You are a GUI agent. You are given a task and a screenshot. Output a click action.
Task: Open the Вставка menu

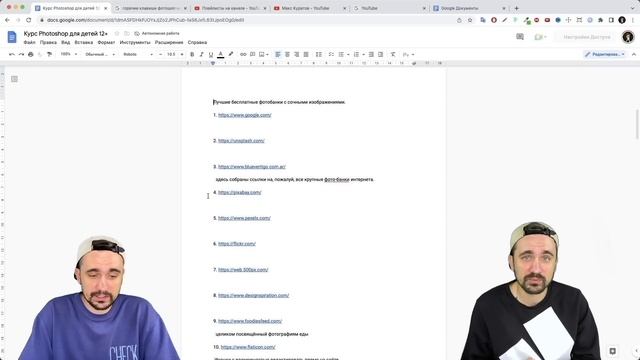click(84, 42)
